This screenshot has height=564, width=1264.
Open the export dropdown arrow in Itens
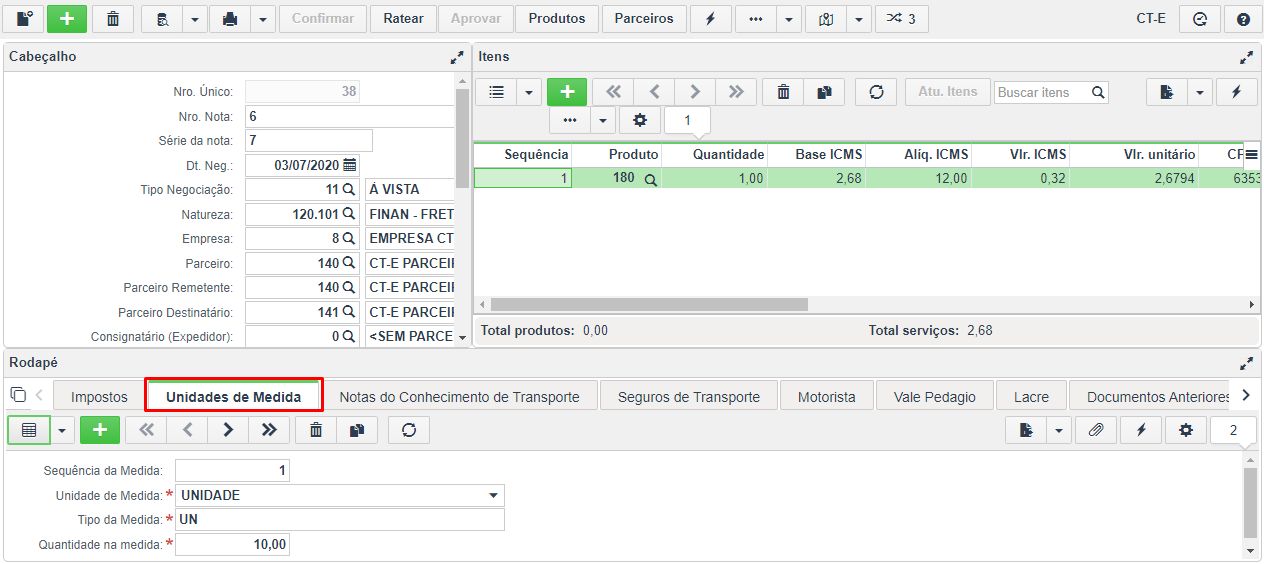click(x=1200, y=92)
